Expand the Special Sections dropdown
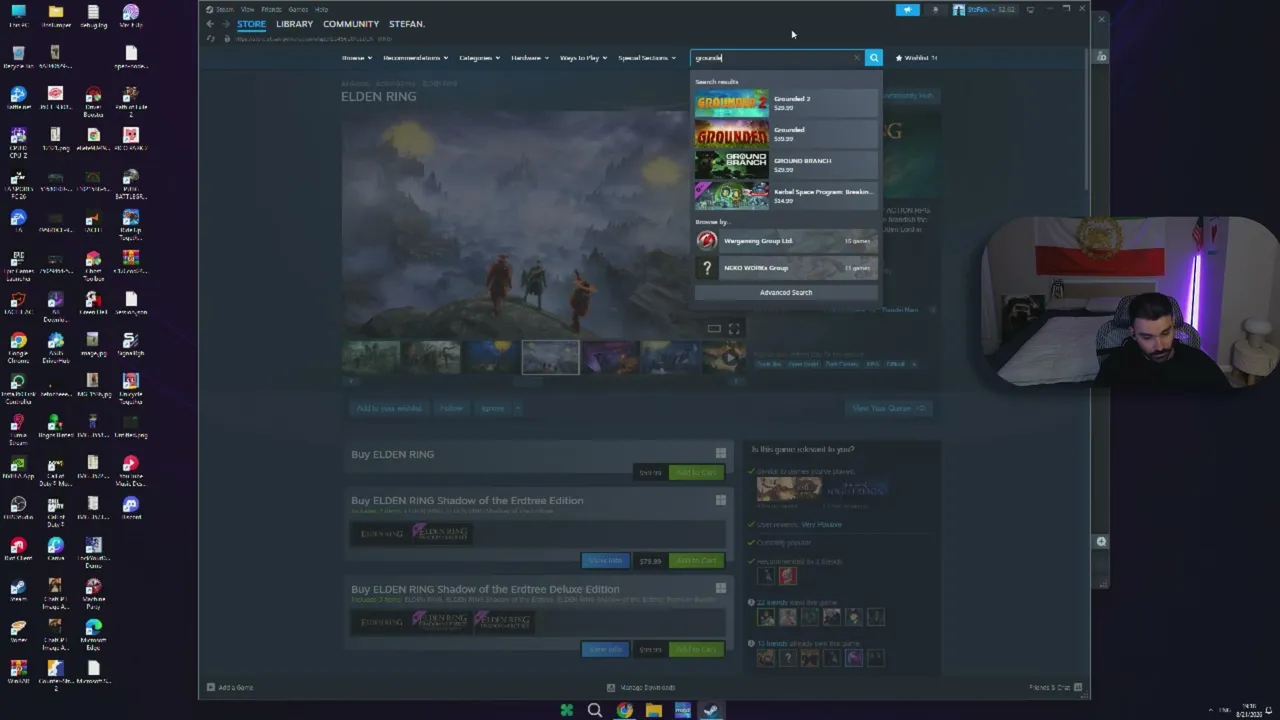Image resolution: width=1280 pixels, height=720 pixels. coord(647,58)
